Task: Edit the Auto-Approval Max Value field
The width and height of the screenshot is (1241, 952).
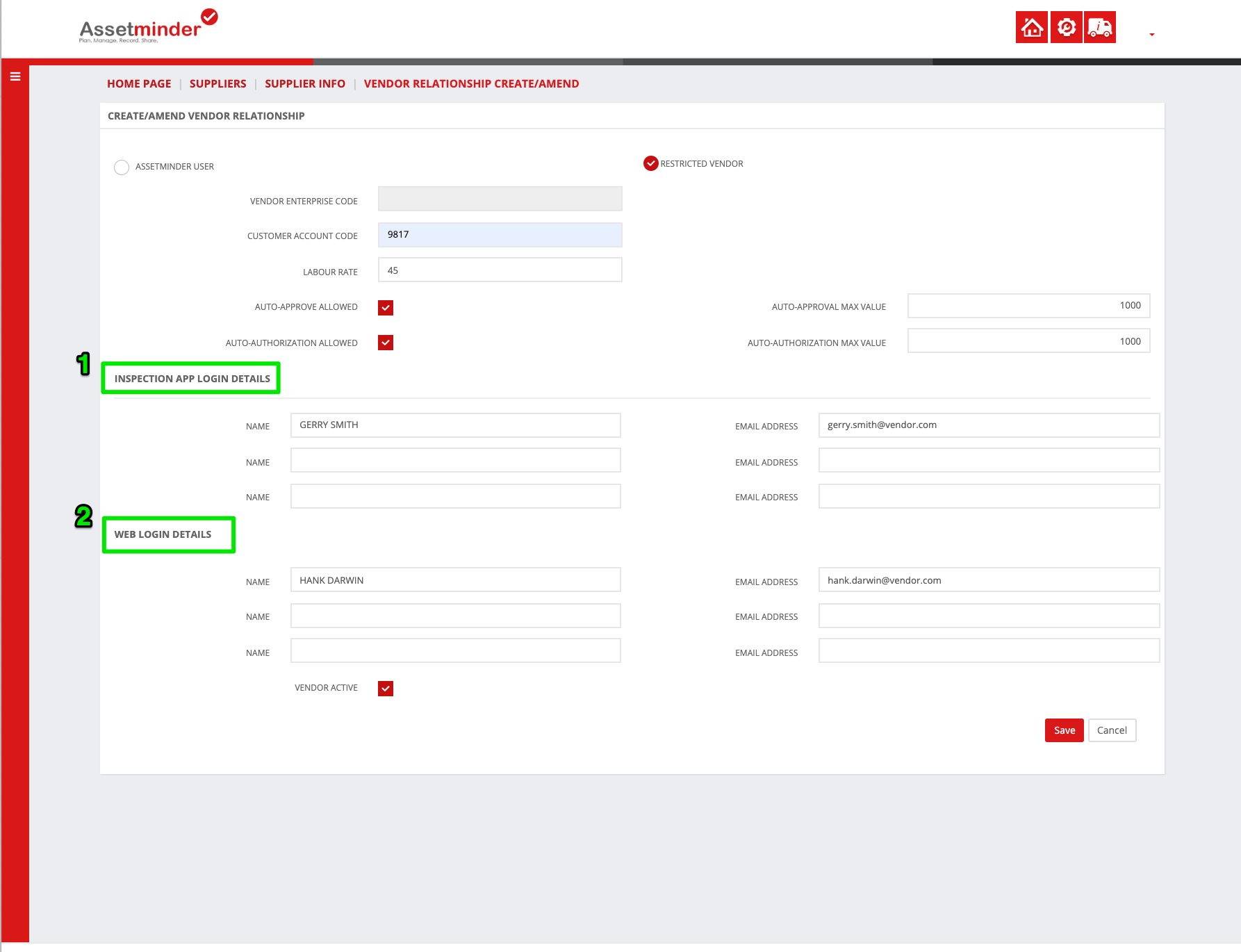Action: (x=1028, y=306)
